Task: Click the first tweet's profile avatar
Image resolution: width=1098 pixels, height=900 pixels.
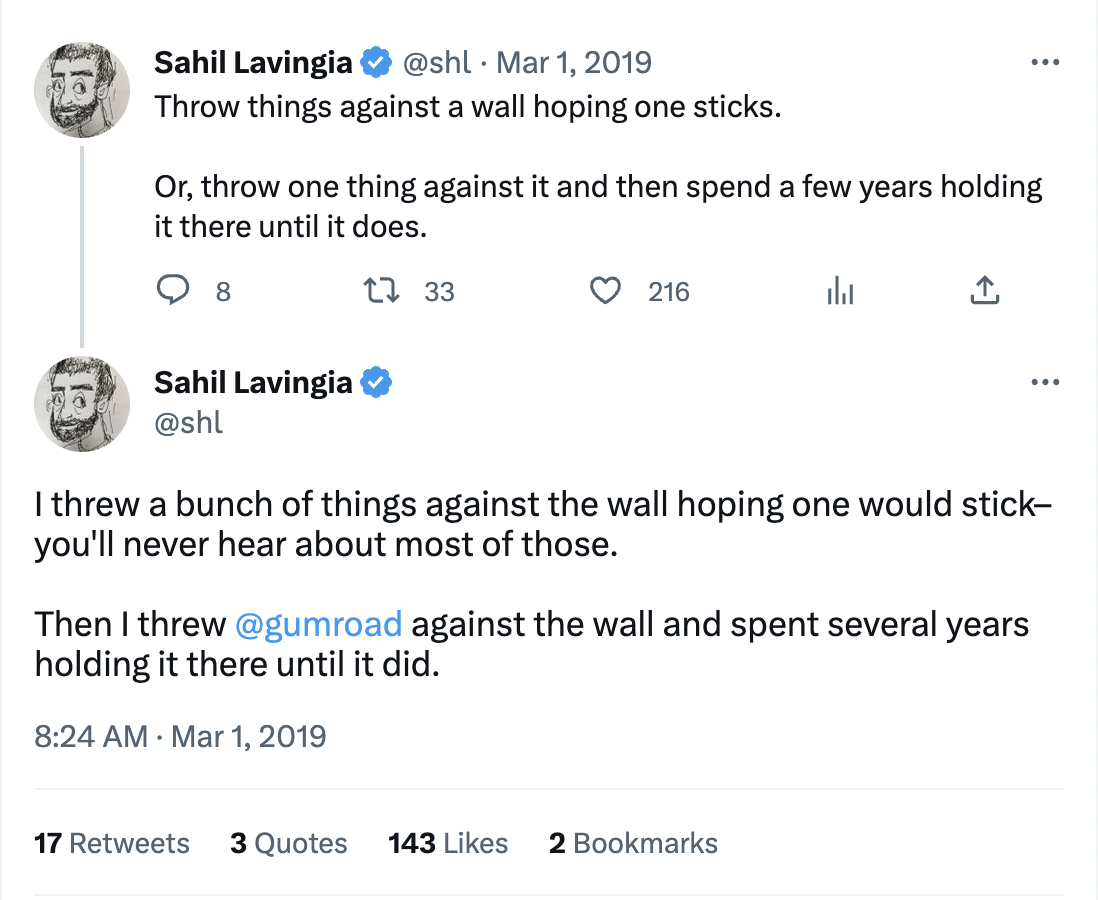Action: point(82,90)
